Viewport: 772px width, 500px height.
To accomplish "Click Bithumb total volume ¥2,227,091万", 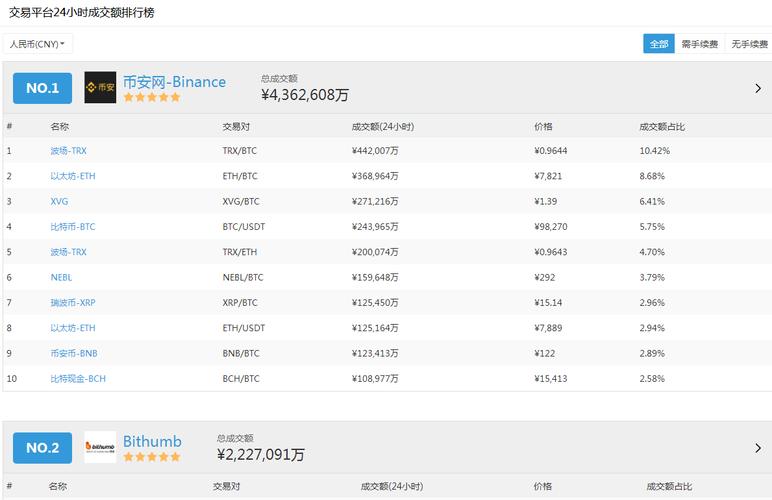I will tap(260, 454).
